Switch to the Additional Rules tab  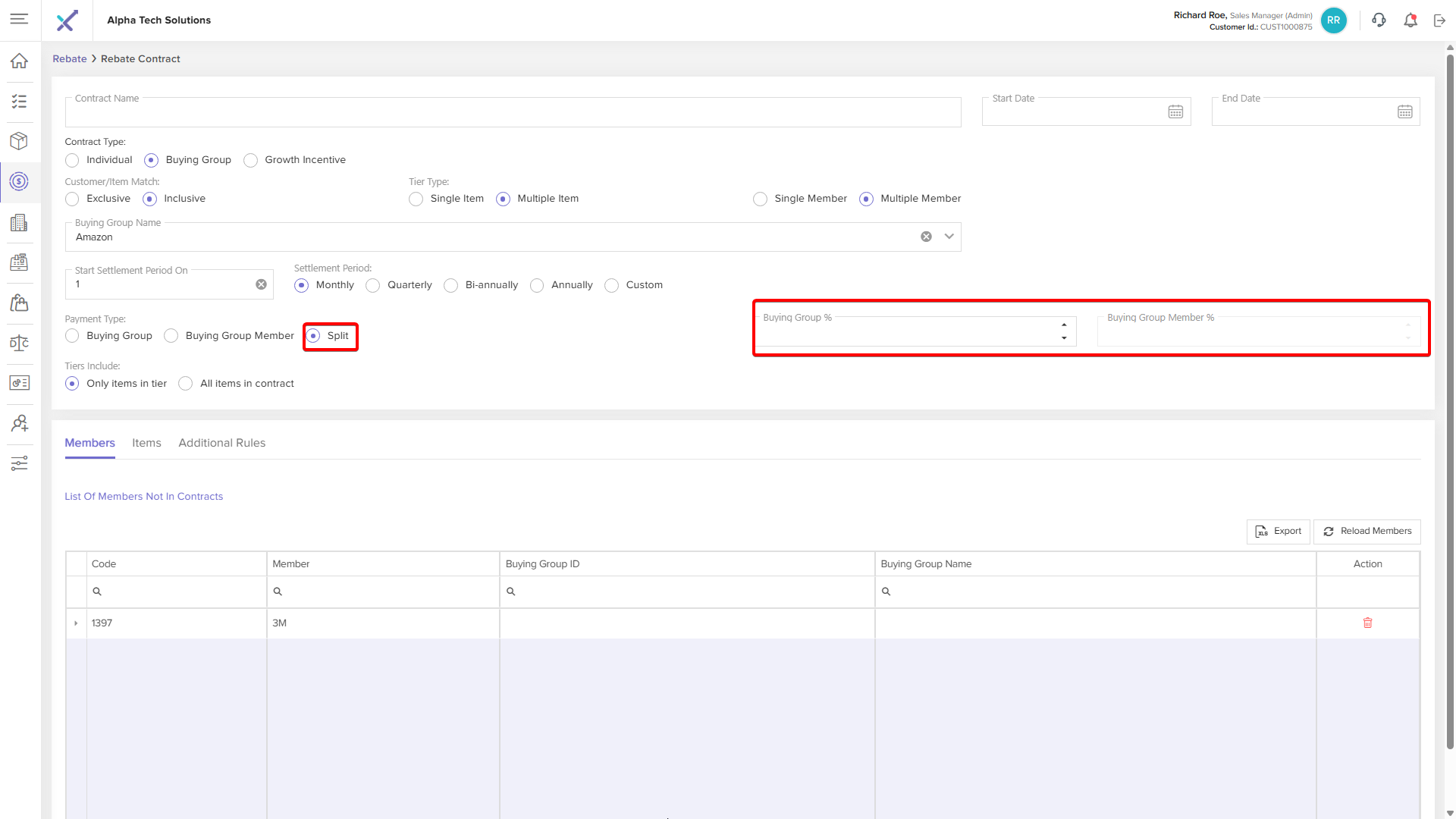tap(221, 443)
